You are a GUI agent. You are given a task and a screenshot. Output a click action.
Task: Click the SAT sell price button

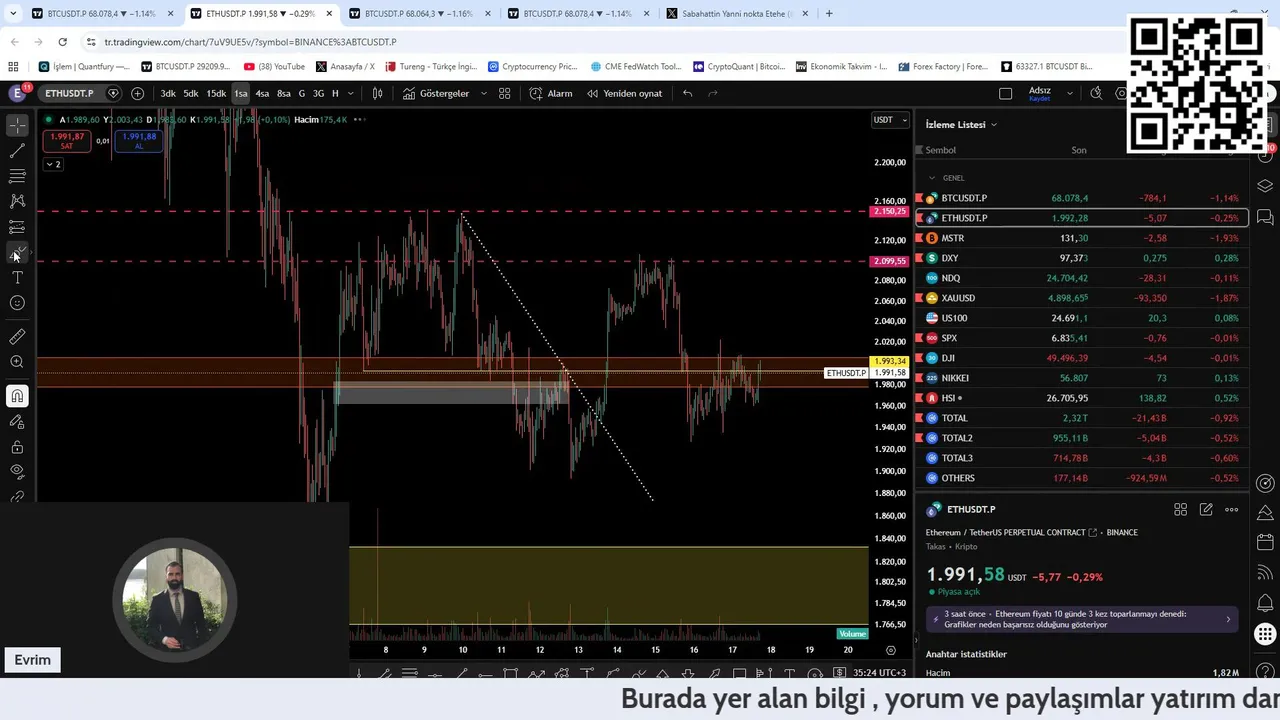click(66, 141)
